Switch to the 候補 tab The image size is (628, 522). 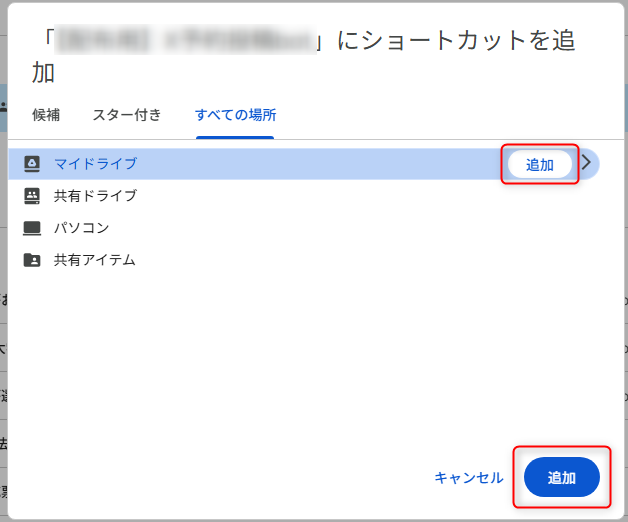pyautogui.click(x=46, y=115)
